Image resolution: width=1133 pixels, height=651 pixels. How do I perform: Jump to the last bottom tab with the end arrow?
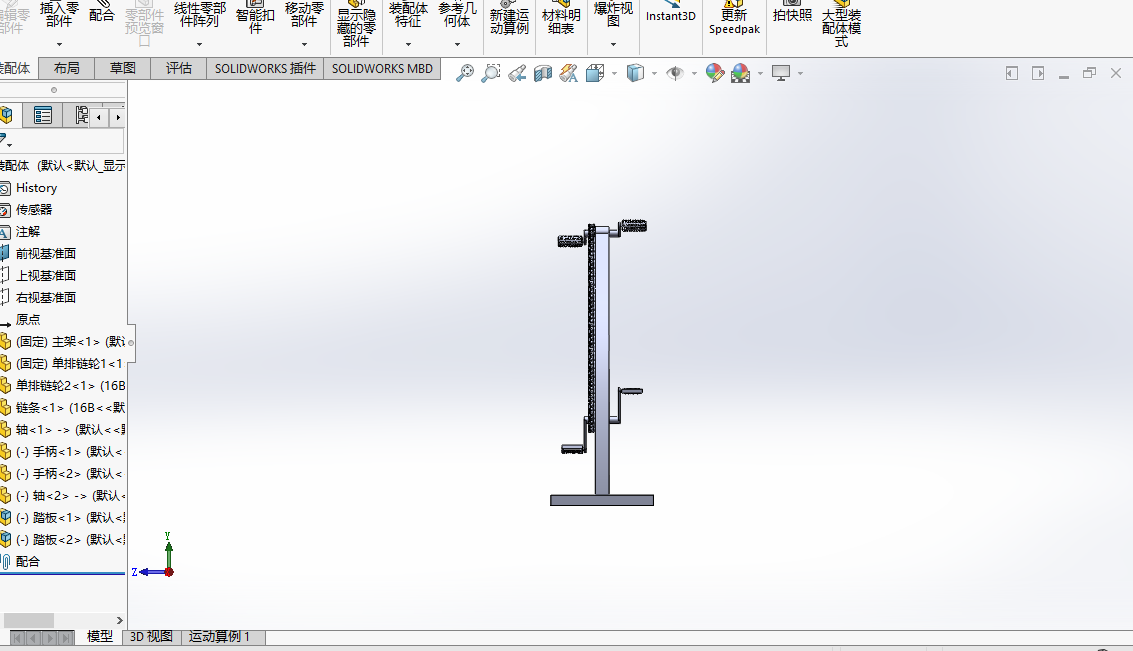(66, 638)
